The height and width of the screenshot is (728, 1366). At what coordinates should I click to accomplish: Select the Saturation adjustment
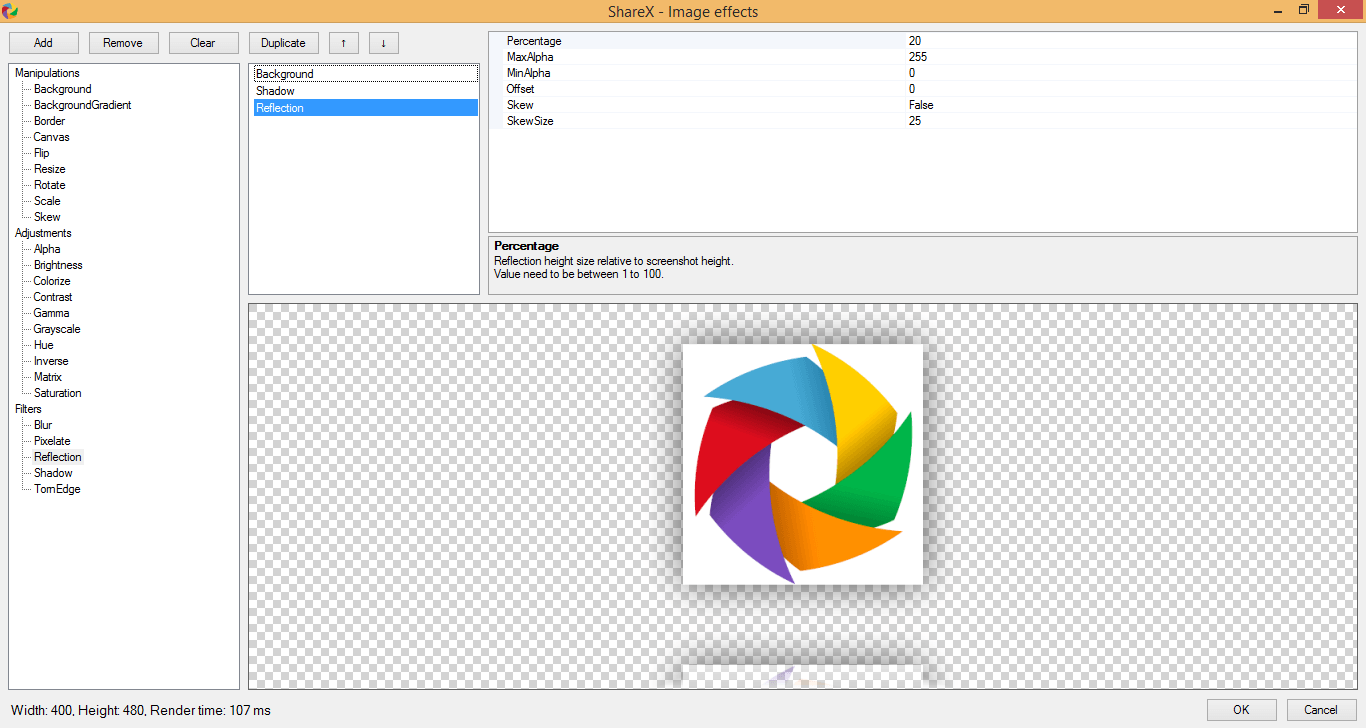click(x=57, y=393)
